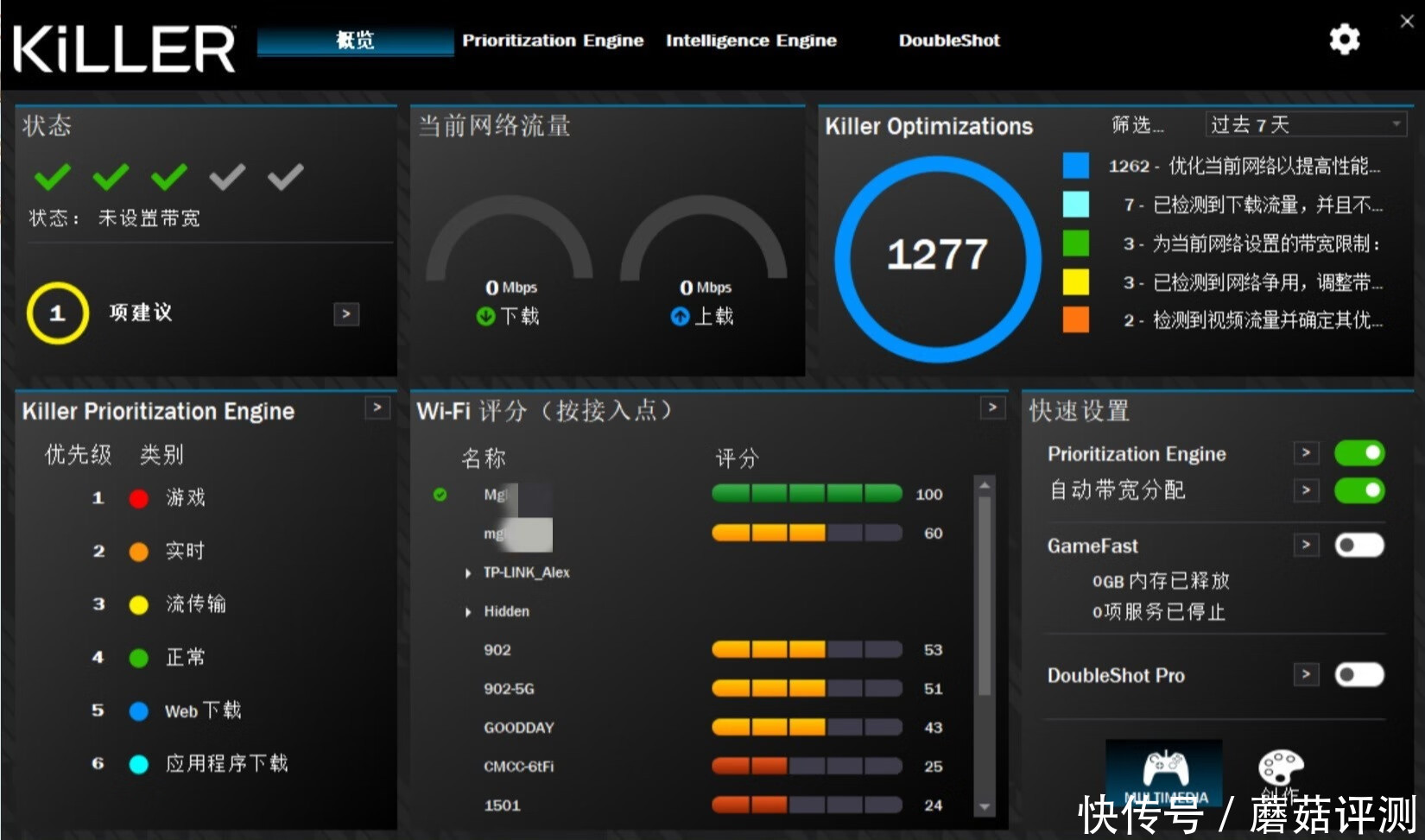
Task: Click the cyan download traffic swatch
Action: (1075, 204)
